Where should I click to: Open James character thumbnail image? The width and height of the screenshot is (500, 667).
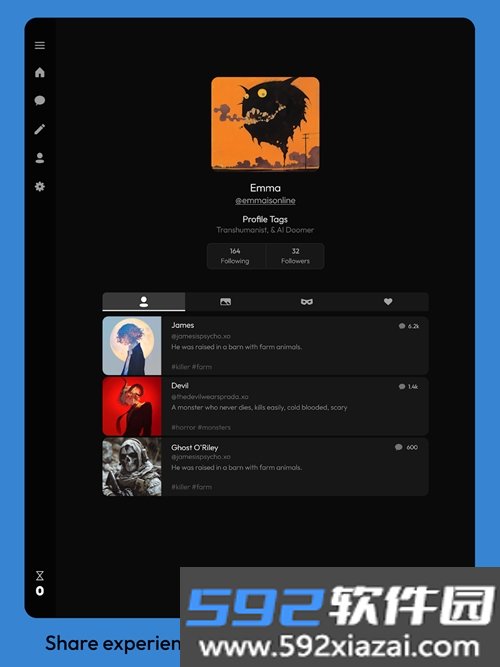coord(132,345)
